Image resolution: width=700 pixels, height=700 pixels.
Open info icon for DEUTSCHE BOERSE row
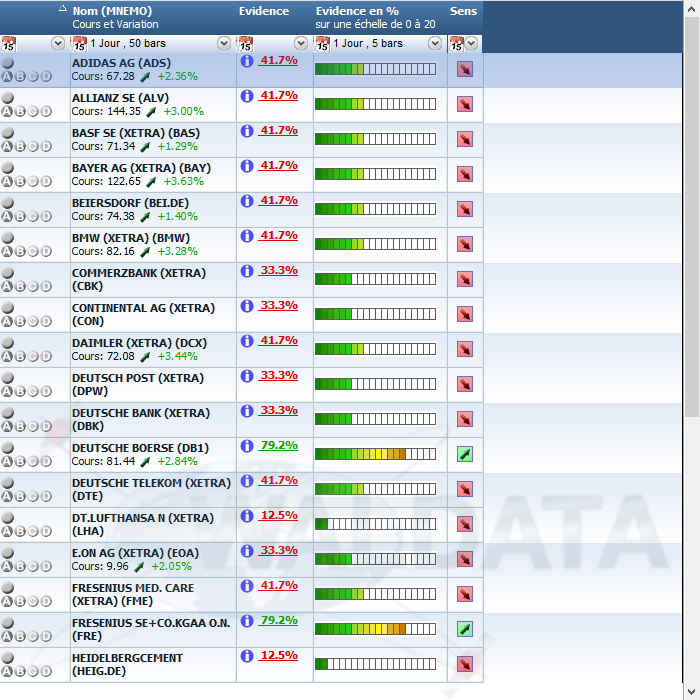[247, 446]
